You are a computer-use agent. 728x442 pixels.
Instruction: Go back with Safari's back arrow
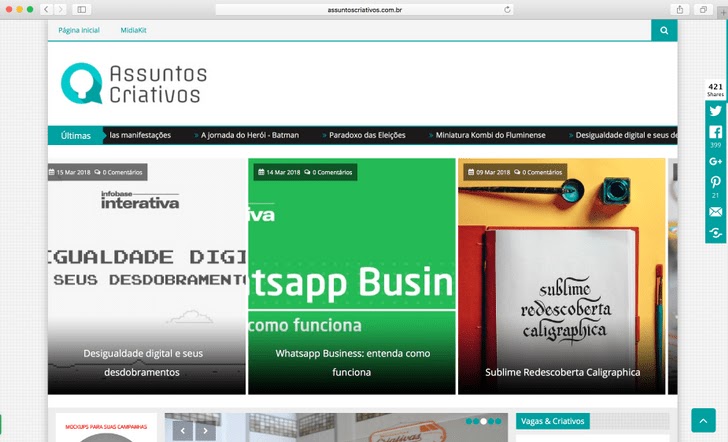click(46, 9)
